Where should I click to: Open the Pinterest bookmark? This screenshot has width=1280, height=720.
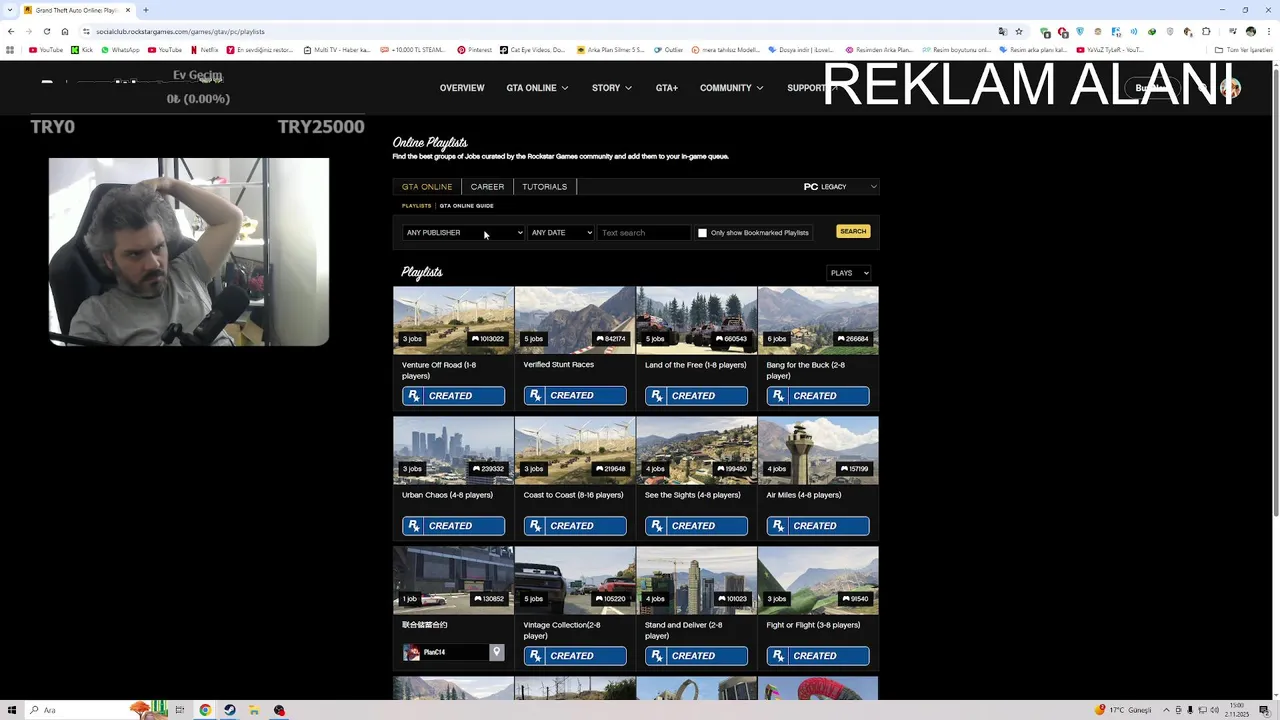coord(474,49)
